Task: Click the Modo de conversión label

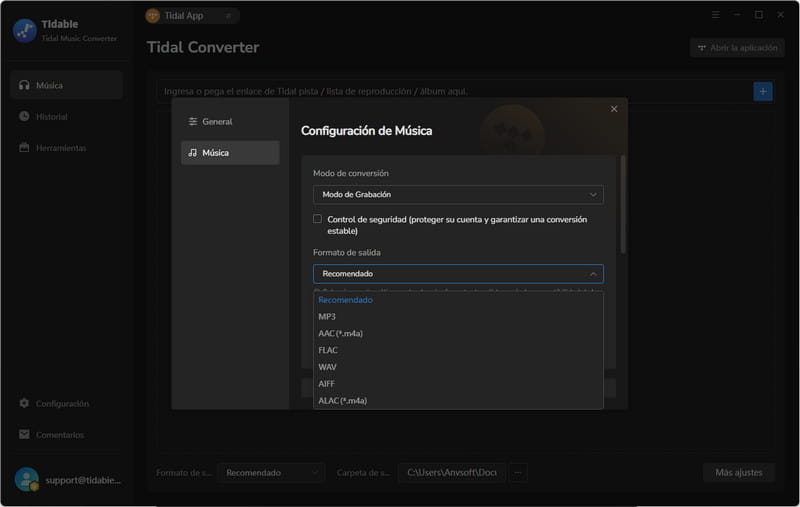Action: [x=351, y=173]
